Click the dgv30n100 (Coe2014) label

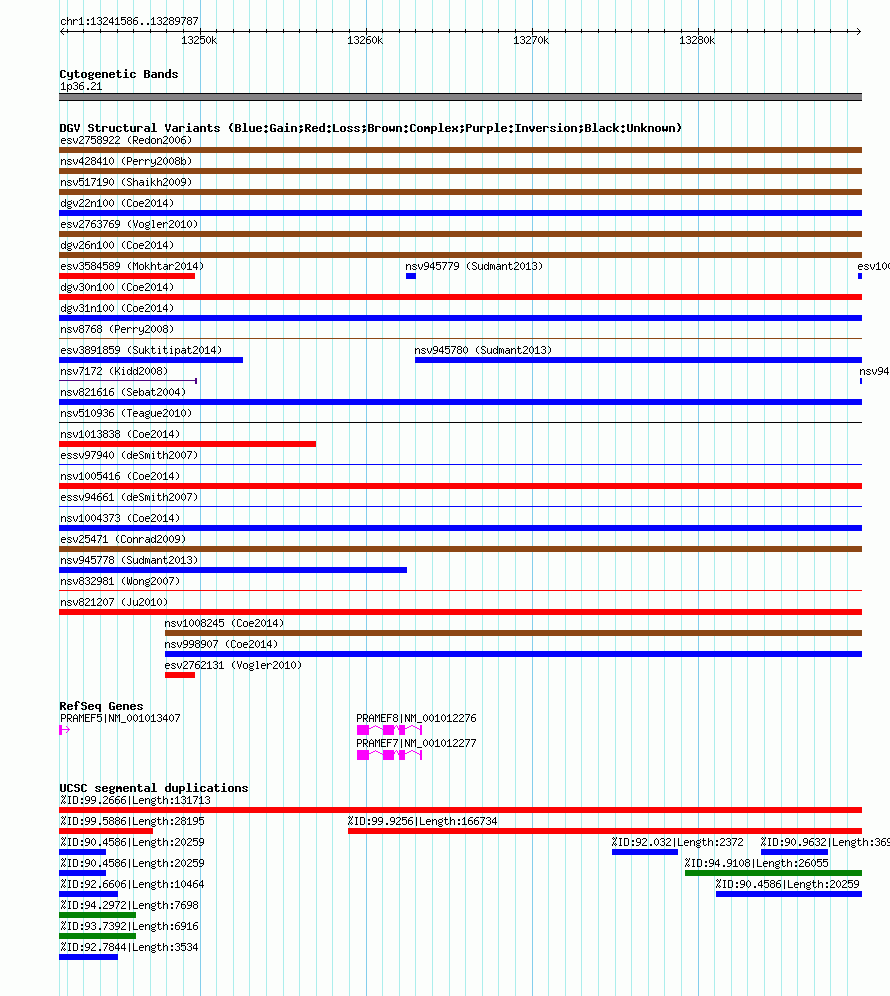coord(117,287)
